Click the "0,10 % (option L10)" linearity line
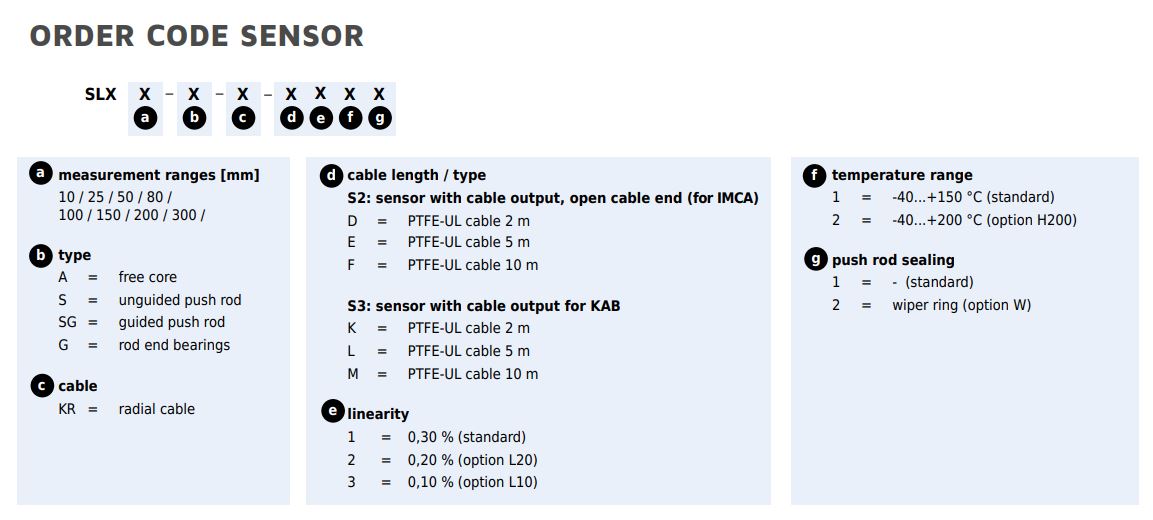This screenshot has height=520, width=1153. click(472, 482)
